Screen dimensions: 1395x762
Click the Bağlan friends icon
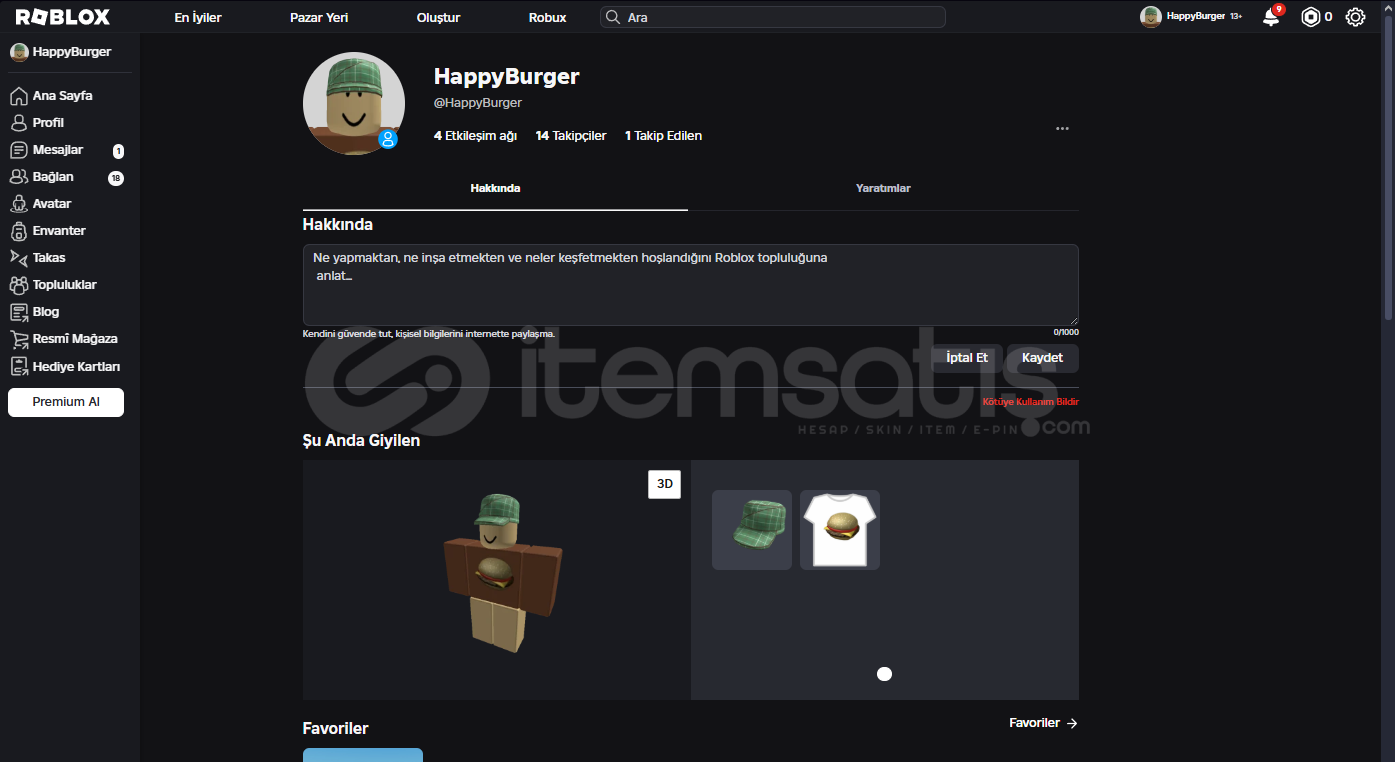pos(18,177)
